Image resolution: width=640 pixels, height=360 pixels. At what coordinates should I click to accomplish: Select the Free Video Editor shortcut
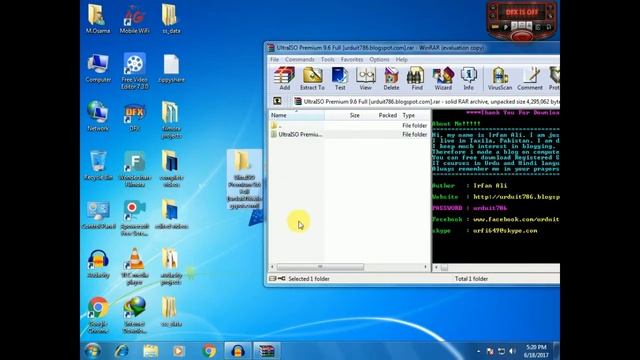click(134, 71)
